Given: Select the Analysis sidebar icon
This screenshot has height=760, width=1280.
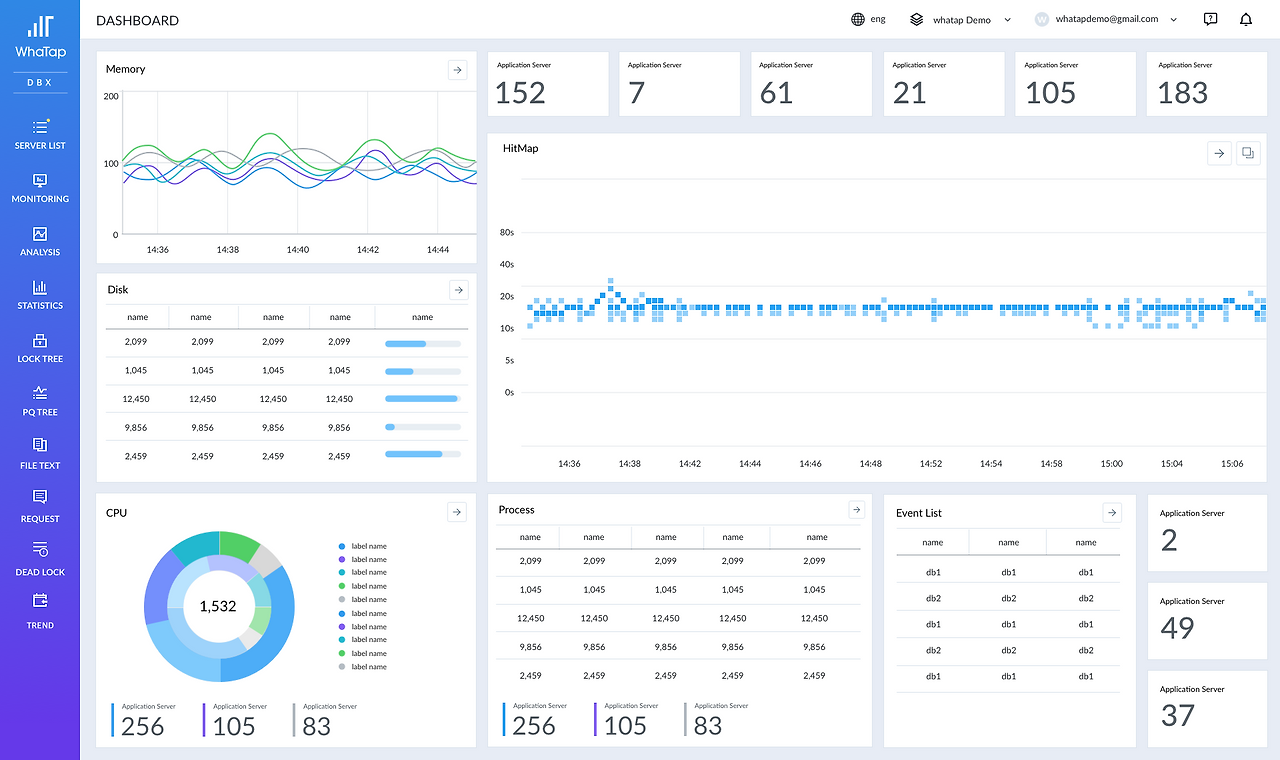Looking at the screenshot, I should click(40, 236).
